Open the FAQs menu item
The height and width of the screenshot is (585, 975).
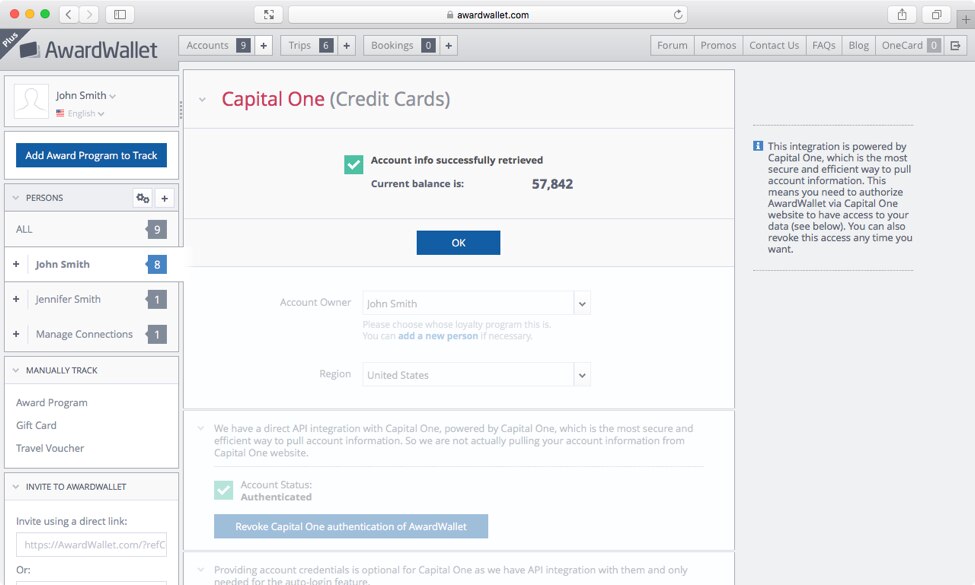(824, 45)
